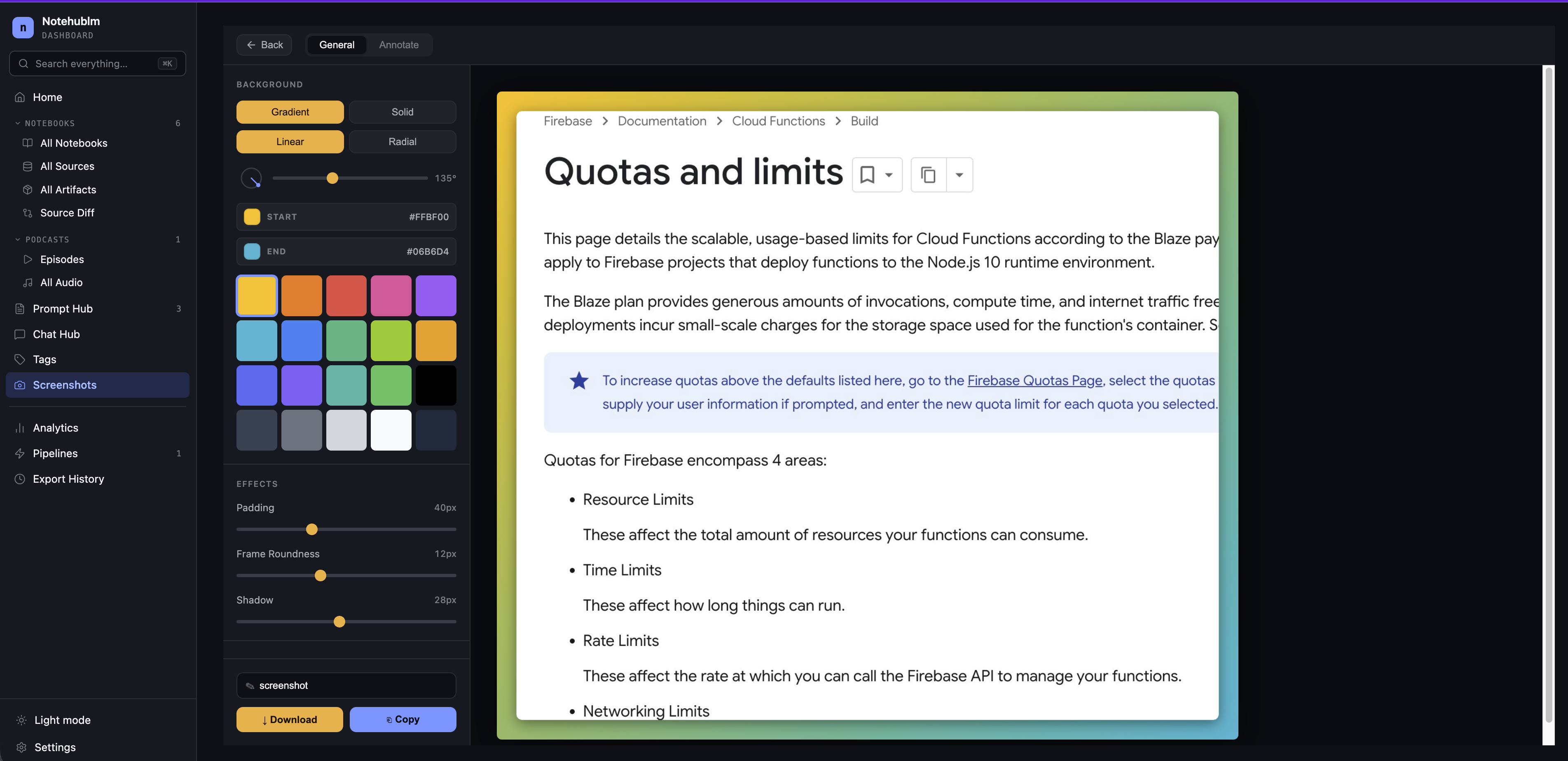Click the gradient angle slider
The image size is (1568, 761).
coord(350,178)
